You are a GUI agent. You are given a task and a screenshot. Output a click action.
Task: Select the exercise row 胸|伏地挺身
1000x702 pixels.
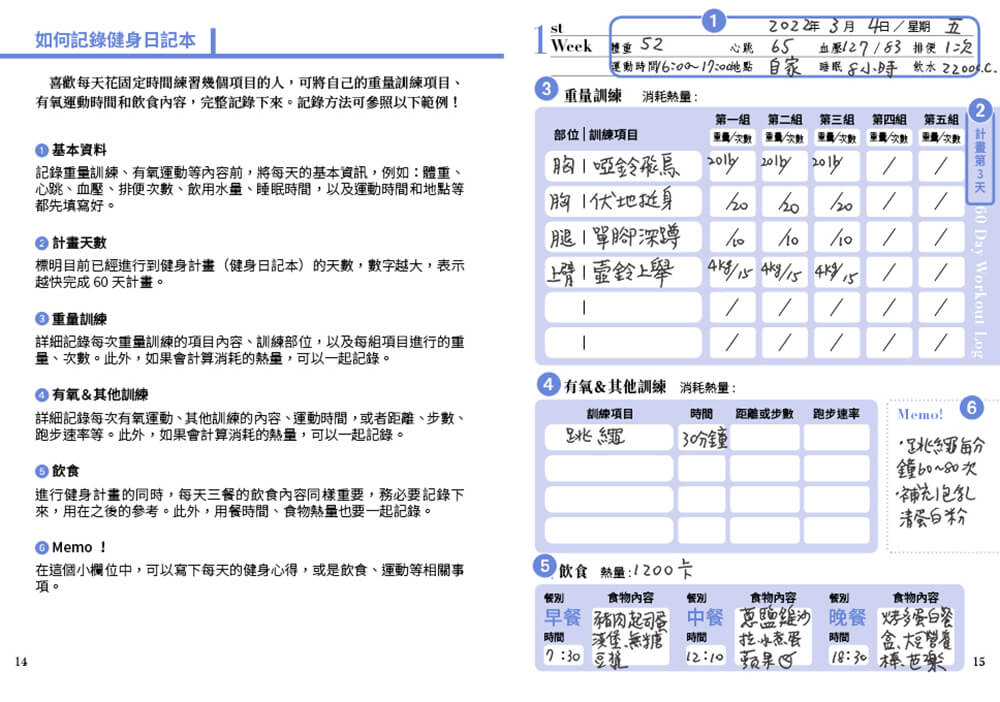623,201
